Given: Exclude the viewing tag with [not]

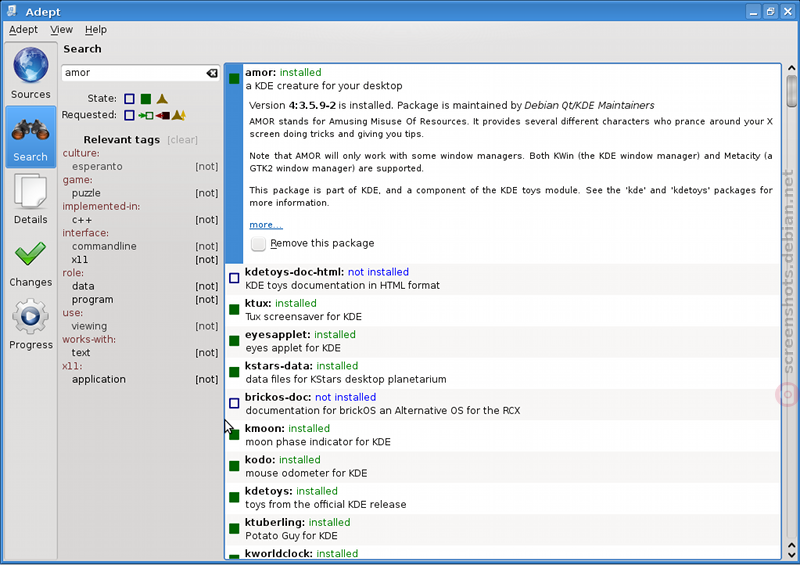Looking at the screenshot, I should (207, 326).
